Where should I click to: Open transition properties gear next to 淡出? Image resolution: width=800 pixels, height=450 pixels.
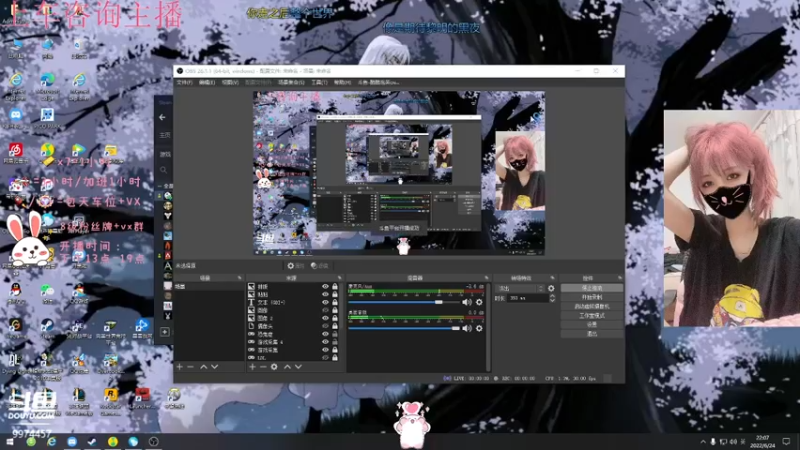point(551,288)
